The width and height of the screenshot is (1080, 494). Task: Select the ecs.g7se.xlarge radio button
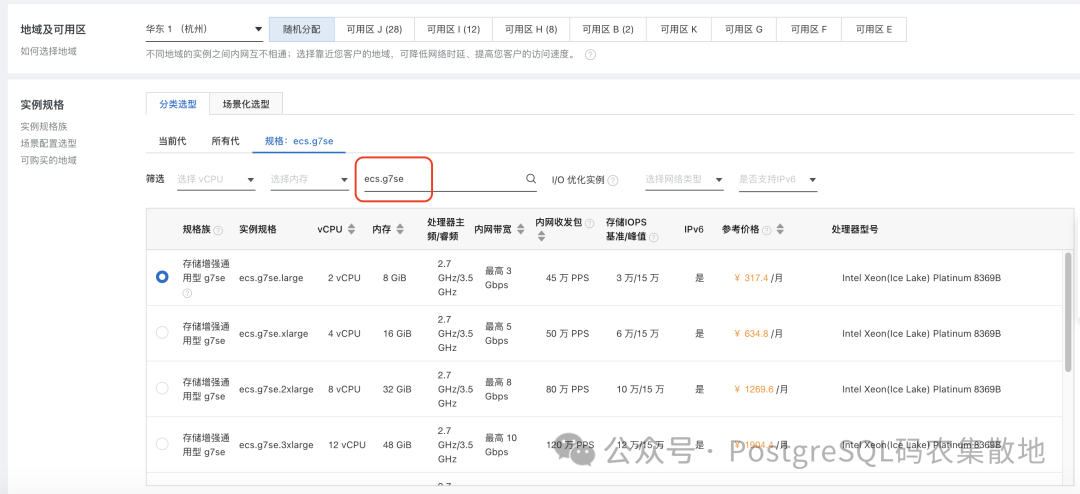click(162, 333)
